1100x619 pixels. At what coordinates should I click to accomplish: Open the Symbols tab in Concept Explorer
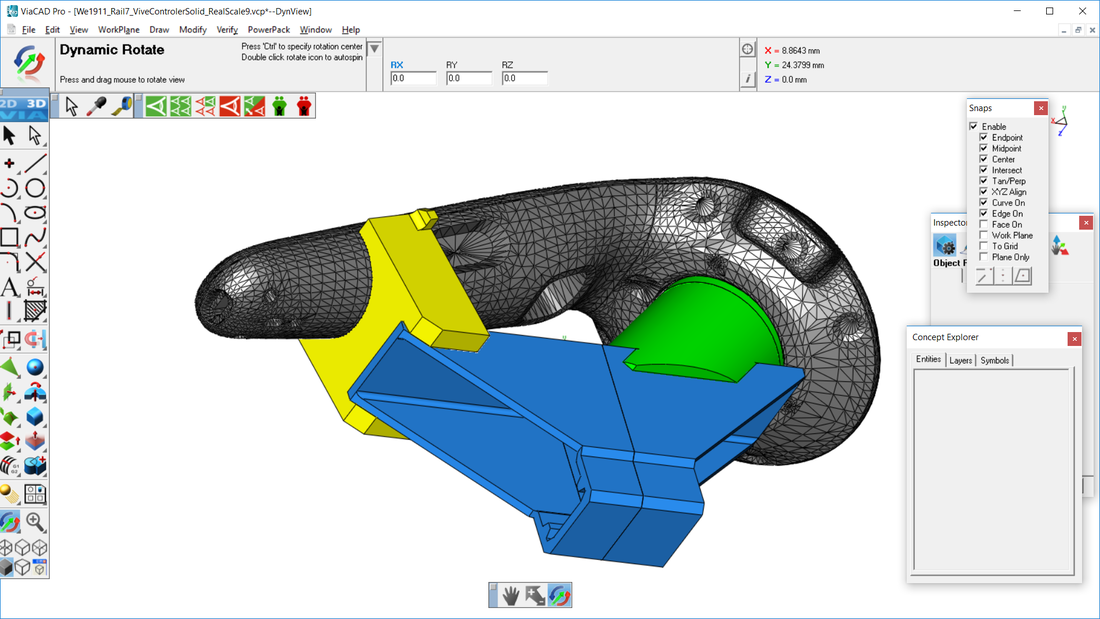(994, 360)
